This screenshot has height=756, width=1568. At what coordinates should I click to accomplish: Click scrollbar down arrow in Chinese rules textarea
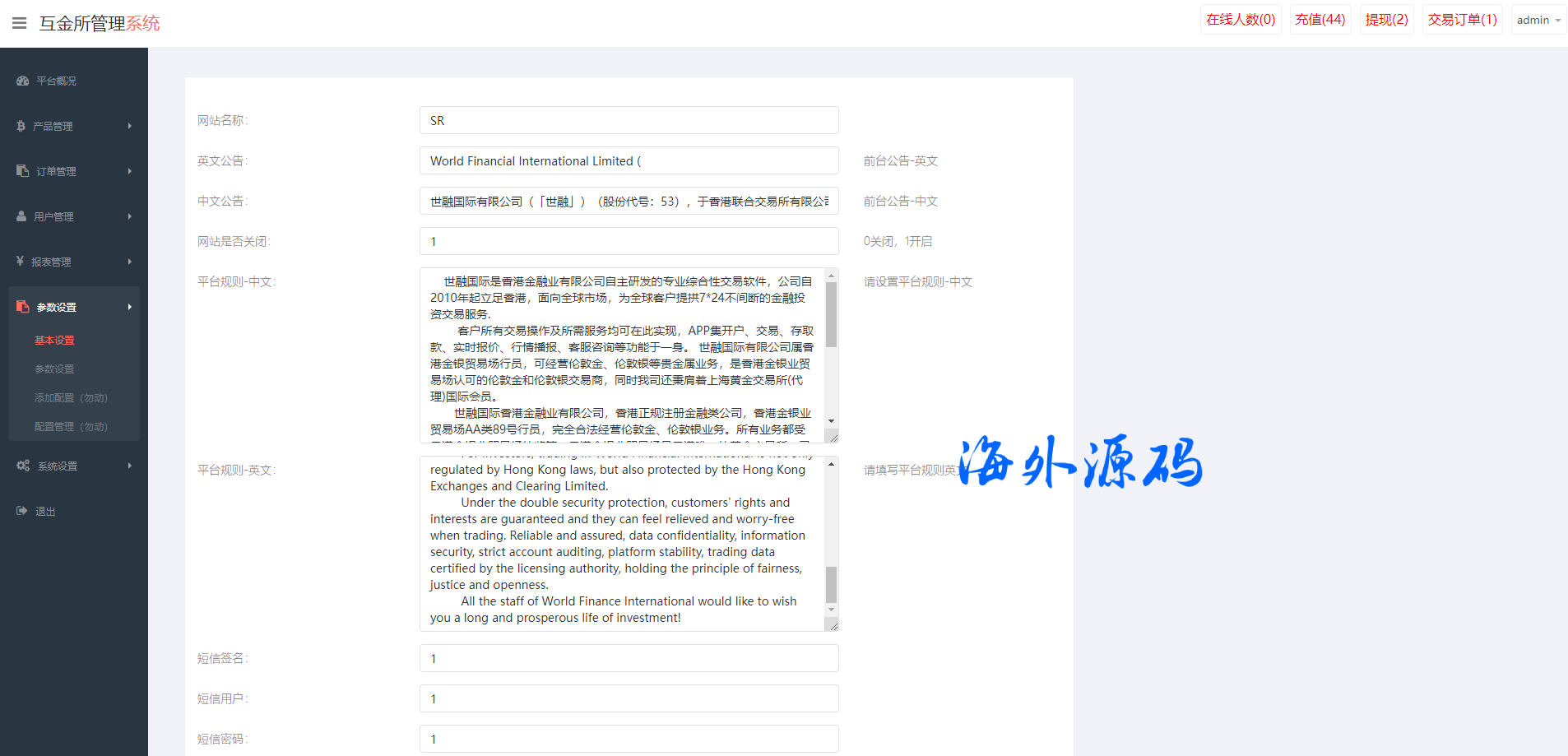831,420
